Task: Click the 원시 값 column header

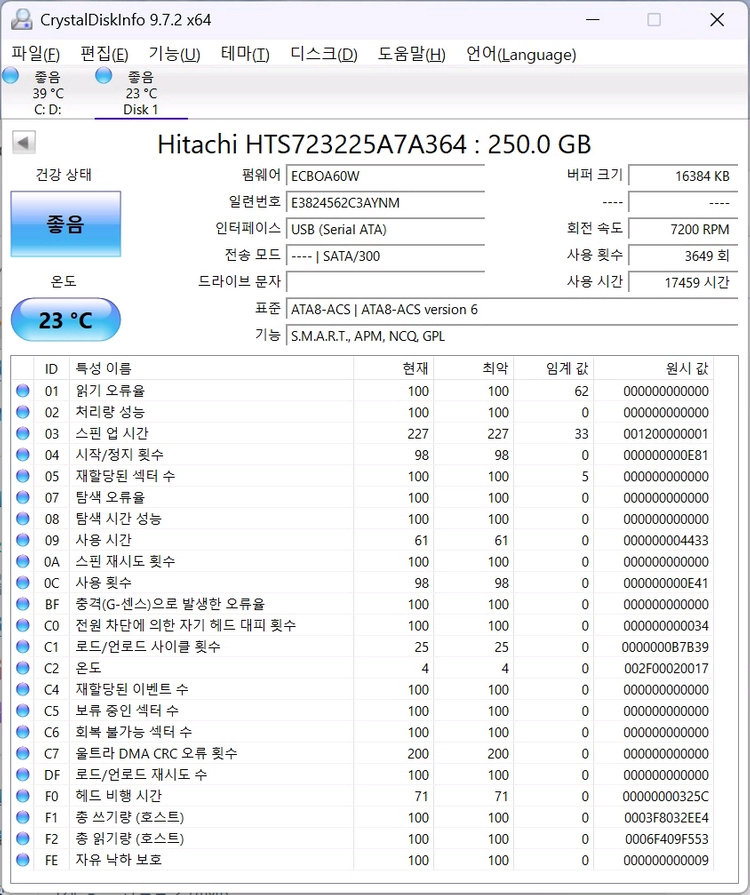Action: (x=654, y=368)
